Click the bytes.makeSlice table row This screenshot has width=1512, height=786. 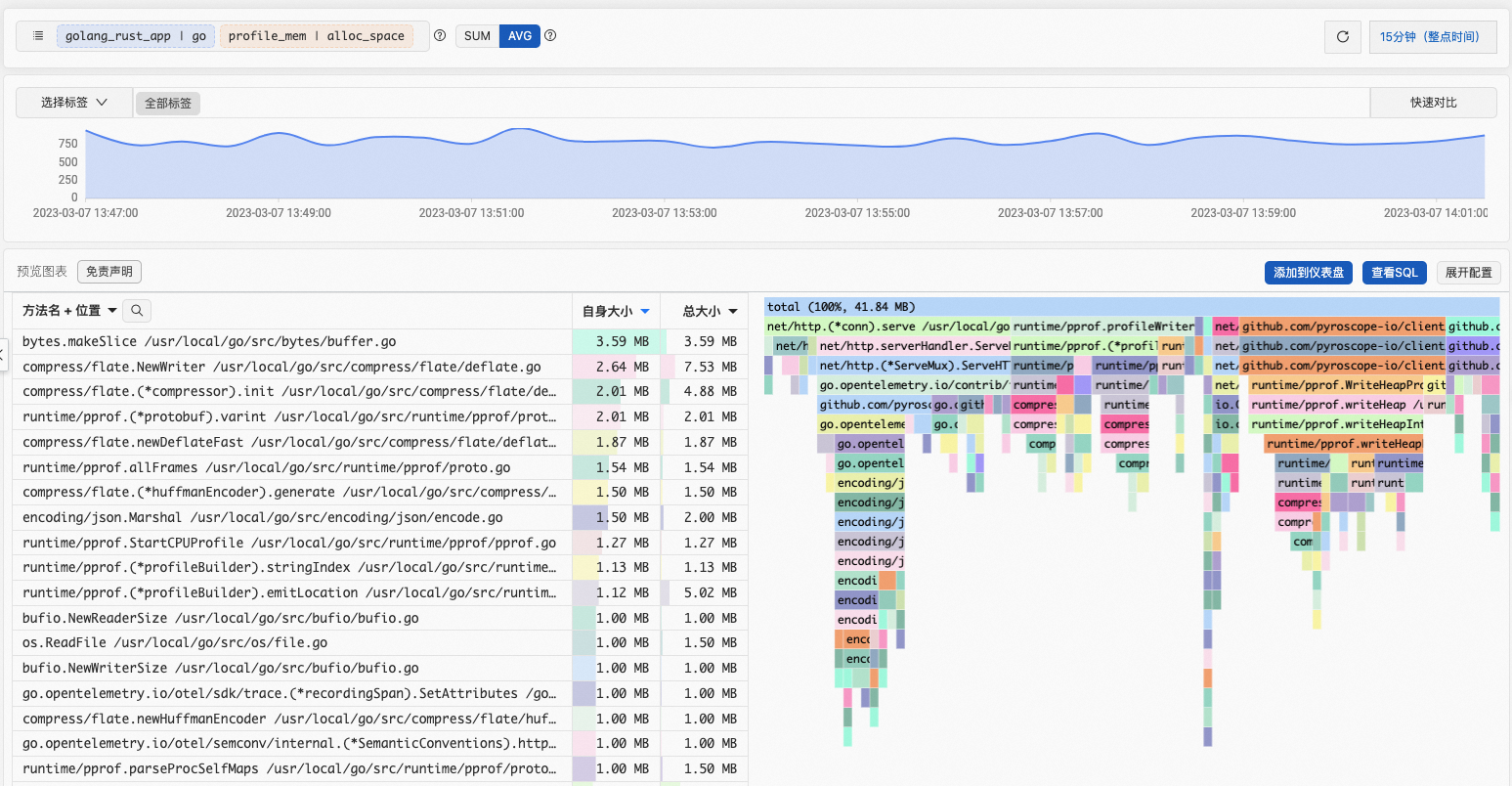point(380,341)
